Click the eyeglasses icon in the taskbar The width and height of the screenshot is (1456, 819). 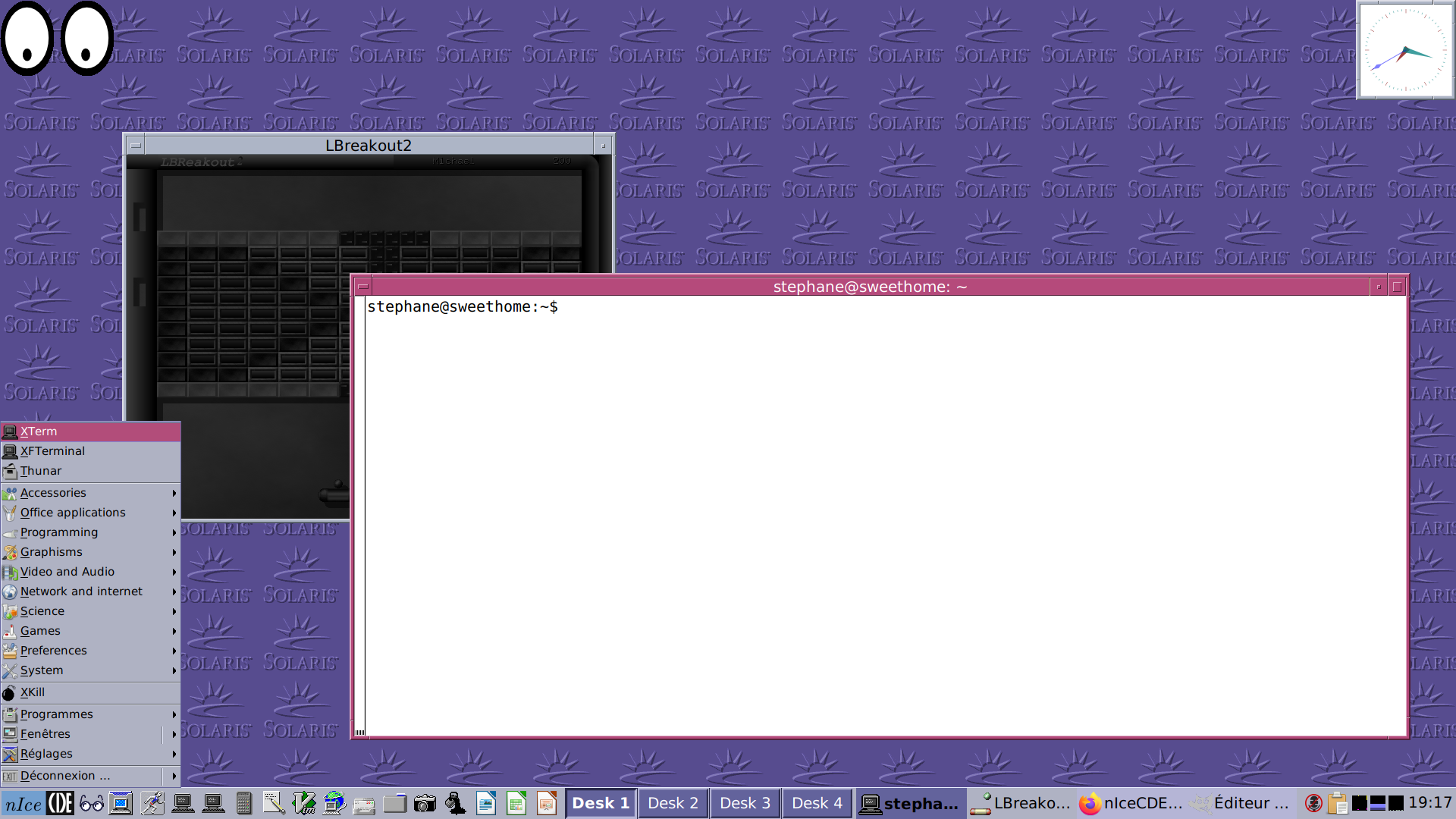pyautogui.click(x=92, y=803)
